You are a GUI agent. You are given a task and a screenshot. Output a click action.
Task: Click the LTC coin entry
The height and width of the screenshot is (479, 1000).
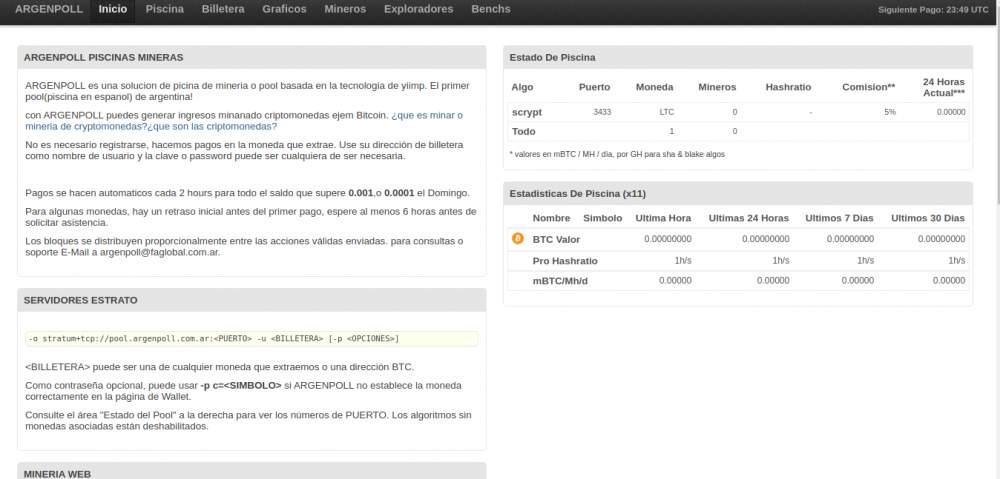(667, 112)
